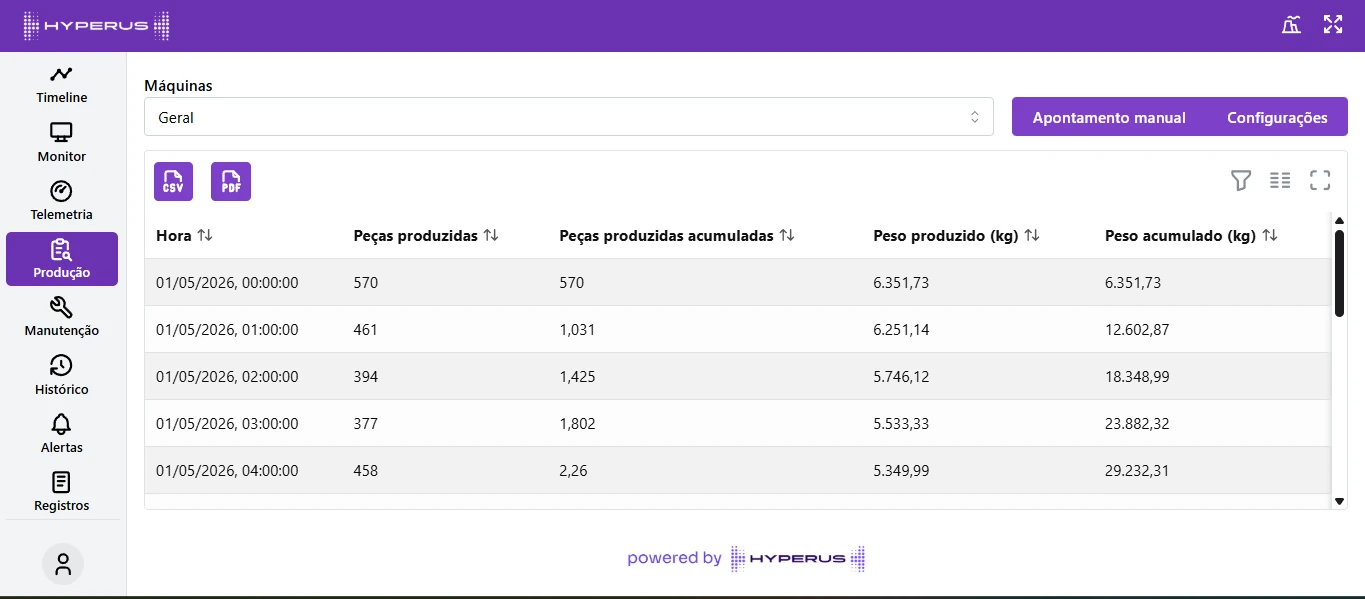Sort by Peso produzido (kg) arrows
Image resolution: width=1365 pixels, height=599 pixels.
click(1032, 236)
